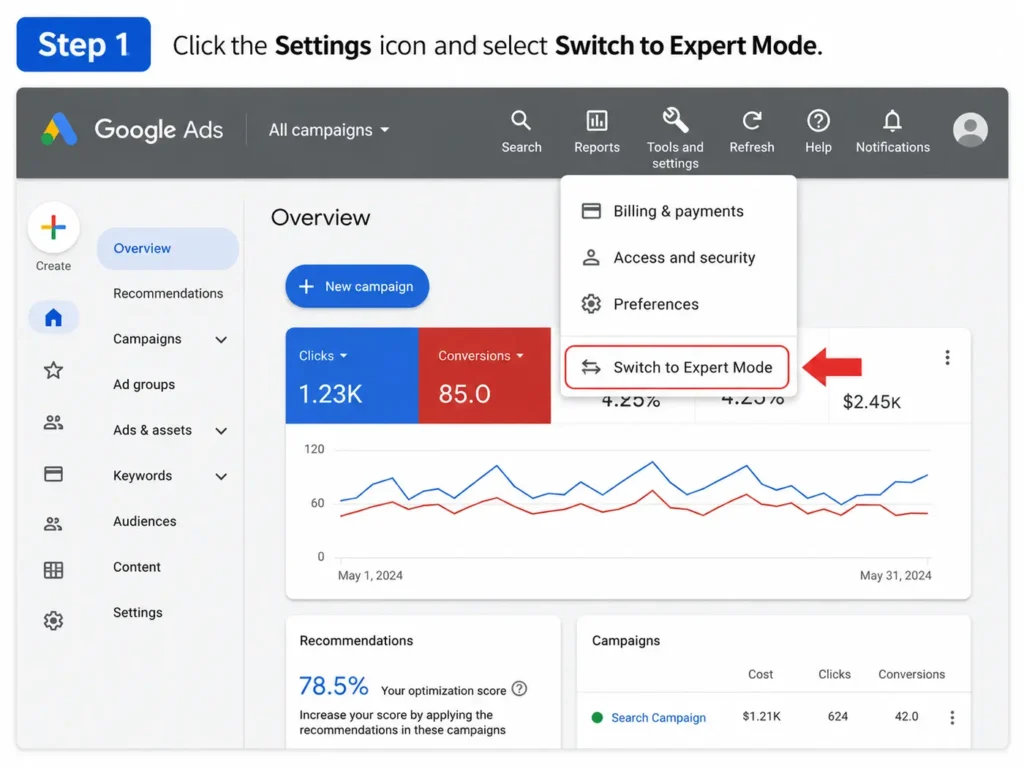Screen dimensions: 1024x768
Task: Click the 1.23K clicks tile
Action: [351, 376]
